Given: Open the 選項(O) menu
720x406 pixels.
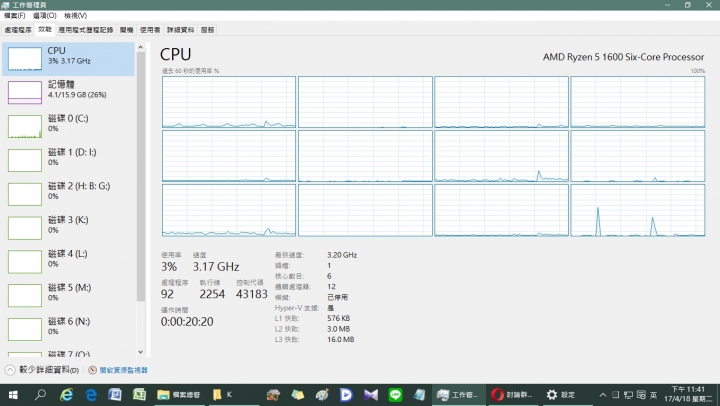Looking at the screenshot, I should coord(45,16).
